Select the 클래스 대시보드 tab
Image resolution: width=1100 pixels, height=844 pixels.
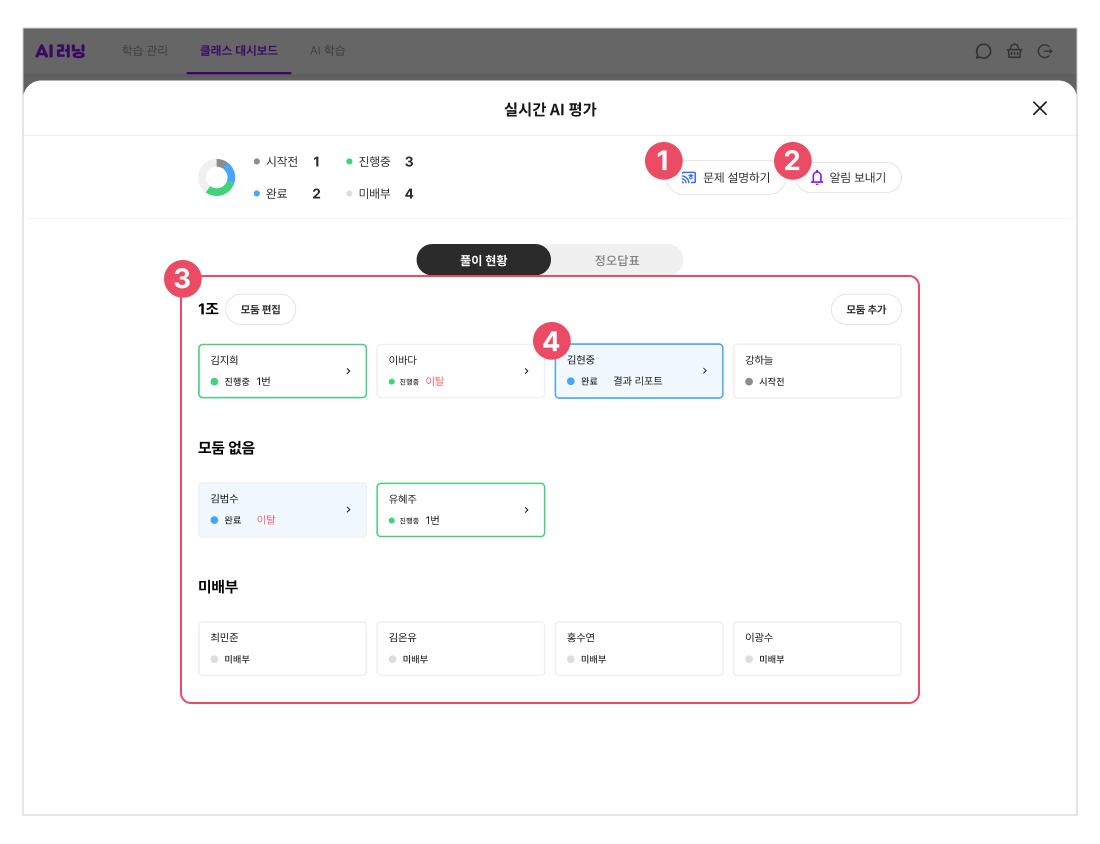pos(239,51)
